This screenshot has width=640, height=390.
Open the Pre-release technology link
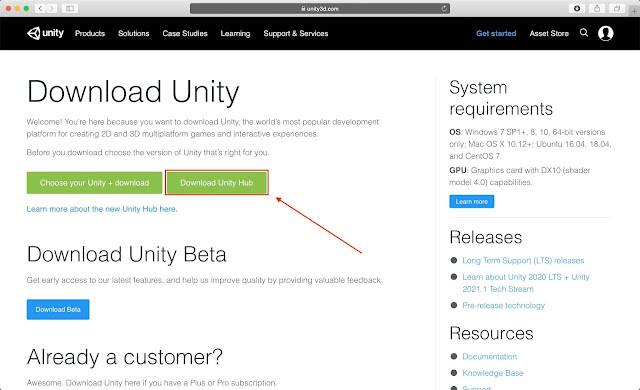click(503, 305)
